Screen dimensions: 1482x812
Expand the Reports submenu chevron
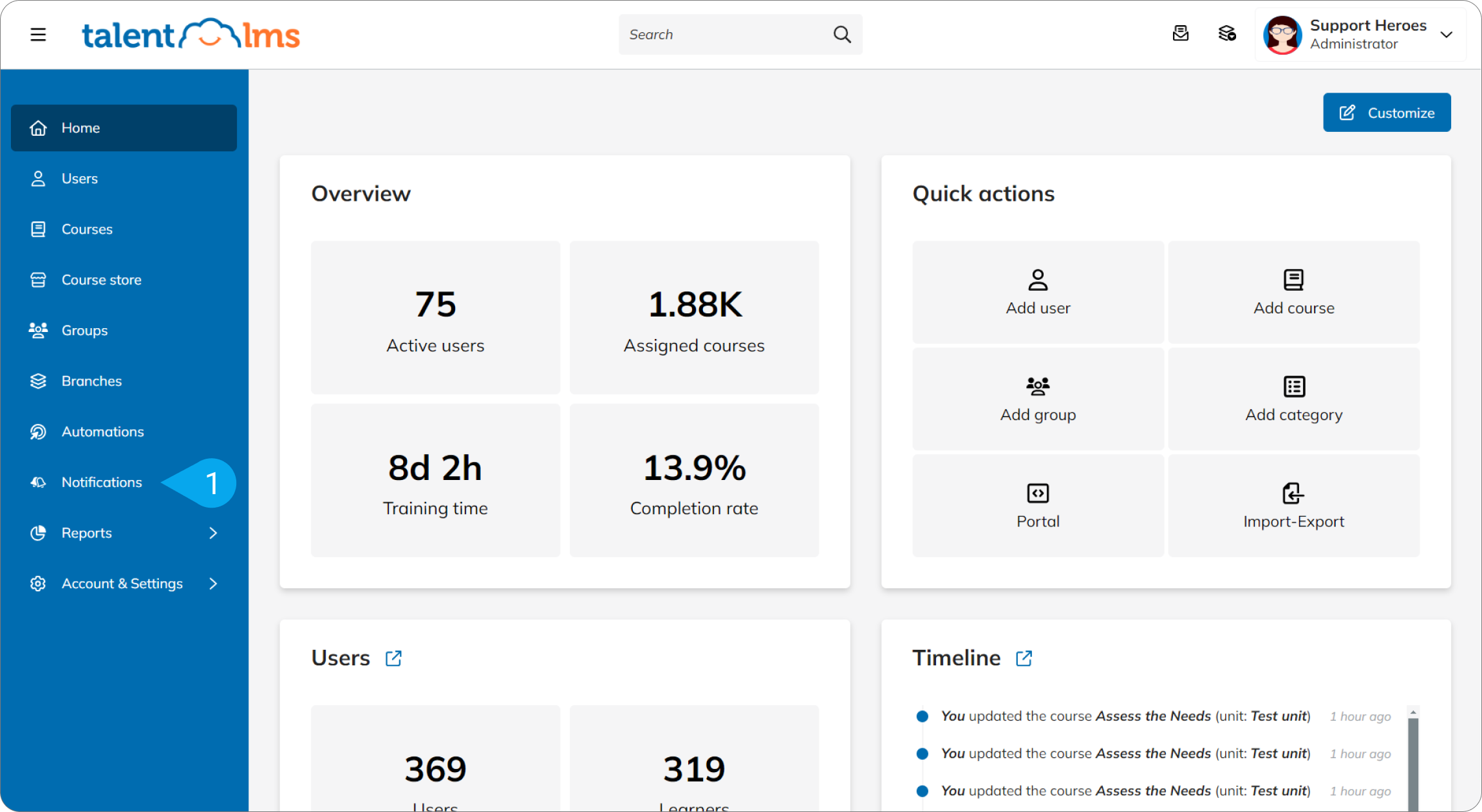(x=213, y=533)
